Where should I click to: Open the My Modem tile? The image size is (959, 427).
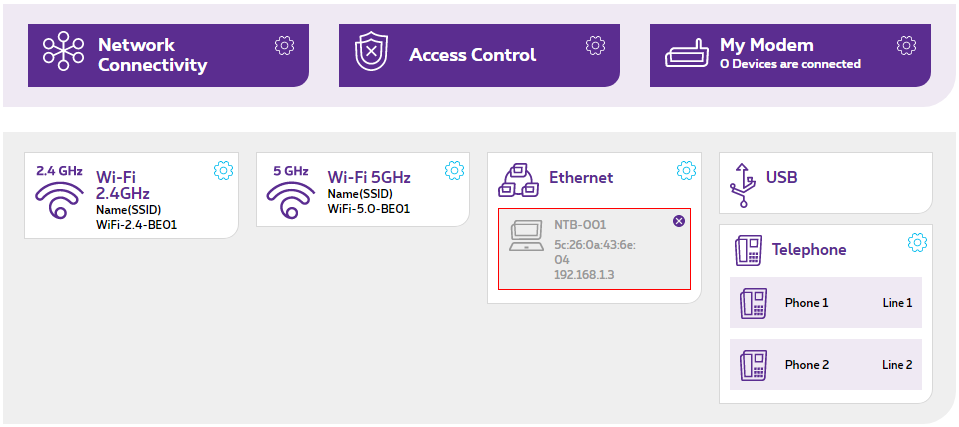tap(790, 55)
